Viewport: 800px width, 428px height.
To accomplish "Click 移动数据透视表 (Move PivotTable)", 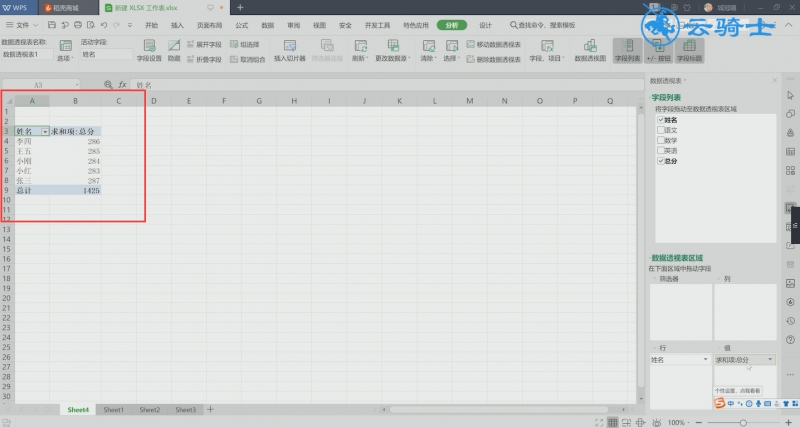I will click(494, 44).
